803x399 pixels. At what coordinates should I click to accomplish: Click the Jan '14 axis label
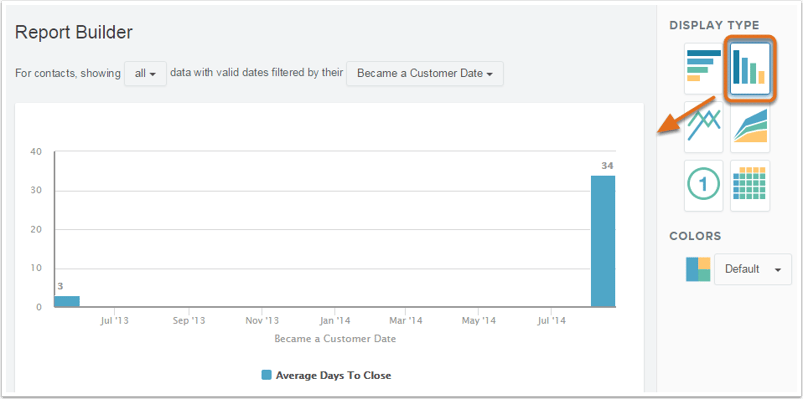point(334,321)
